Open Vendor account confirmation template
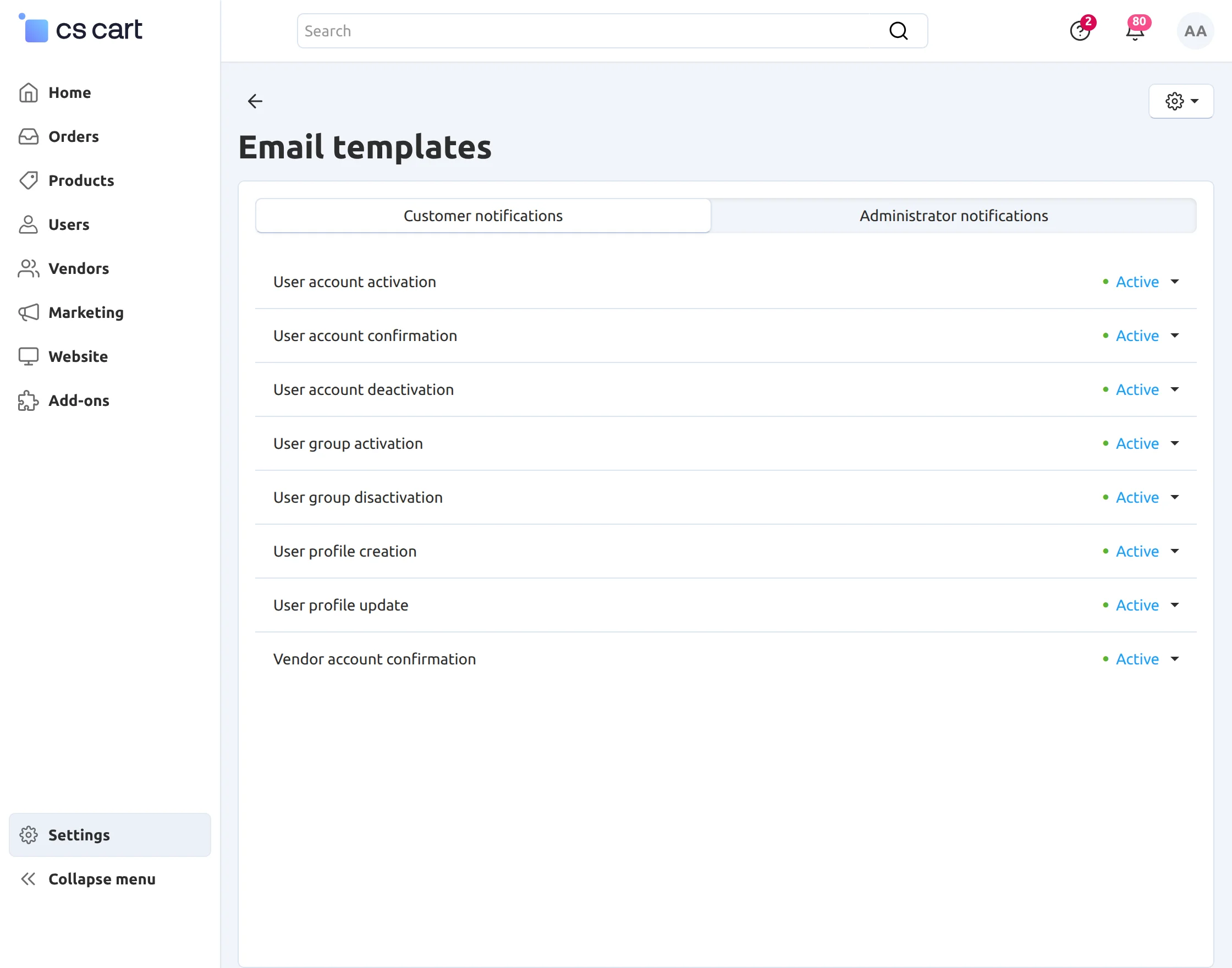 pyautogui.click(x=375, y=658)
